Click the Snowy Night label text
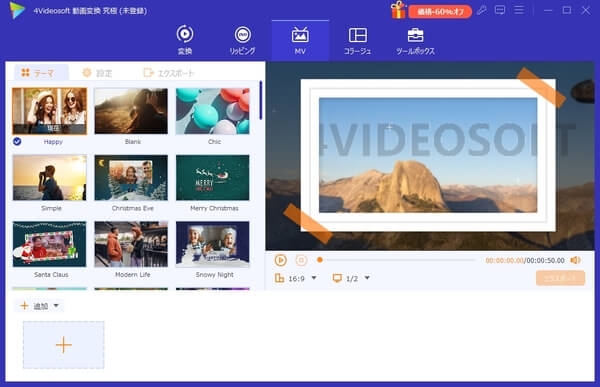The image size is (600, 387). point(214,274)
